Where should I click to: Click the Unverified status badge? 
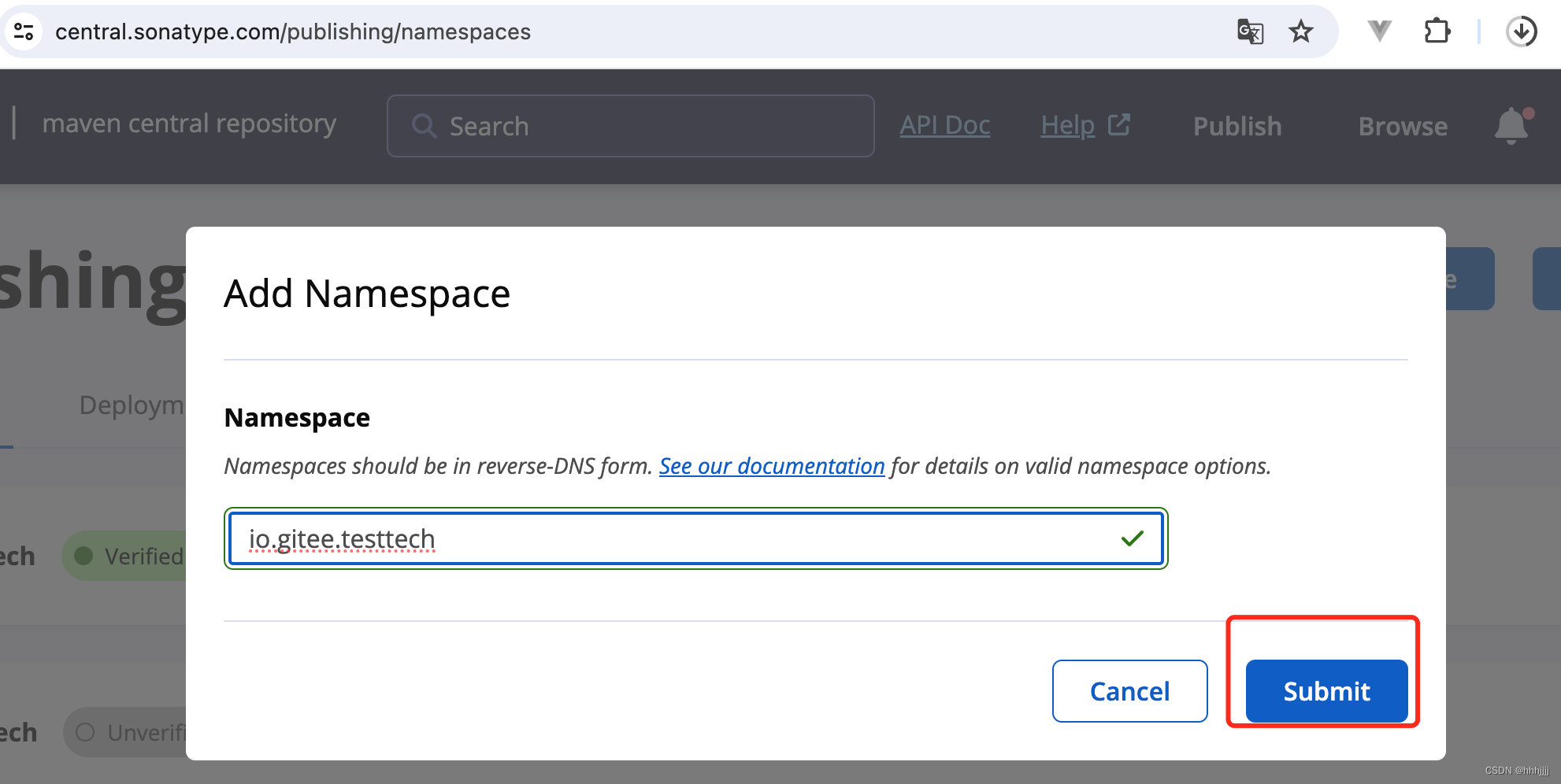coord(126,733)
